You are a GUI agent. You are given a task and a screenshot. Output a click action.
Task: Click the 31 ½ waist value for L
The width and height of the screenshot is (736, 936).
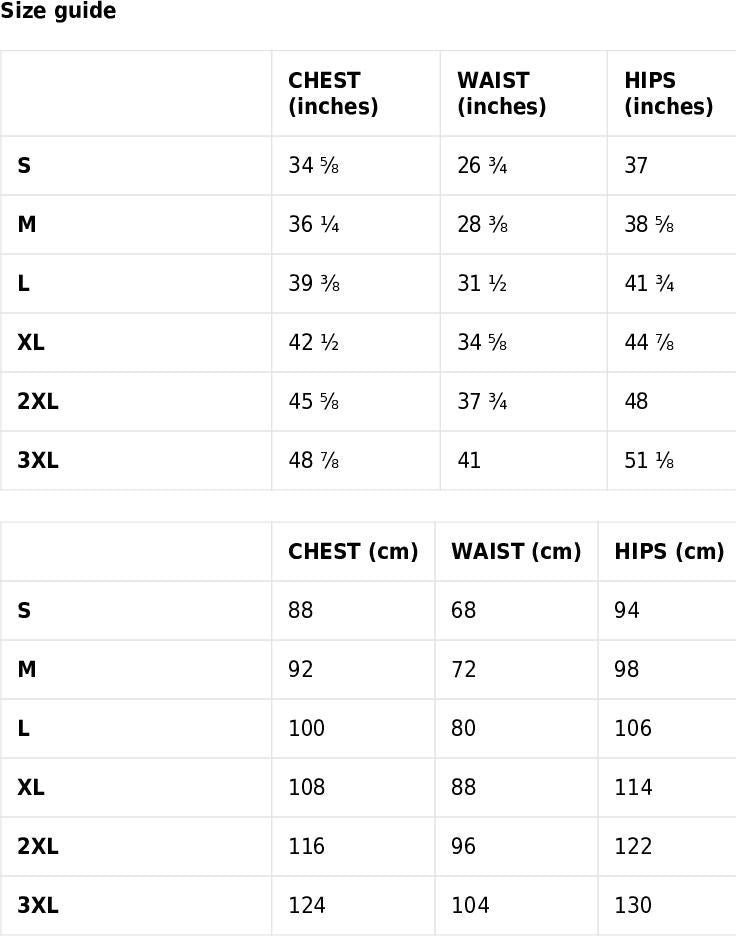pyautogui.click(x=482, y=284)
